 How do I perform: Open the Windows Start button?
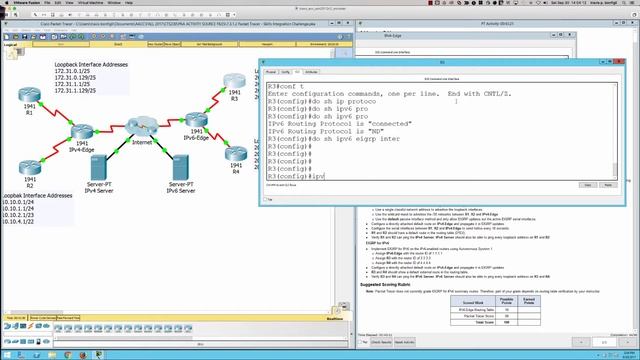click(7, 355)
